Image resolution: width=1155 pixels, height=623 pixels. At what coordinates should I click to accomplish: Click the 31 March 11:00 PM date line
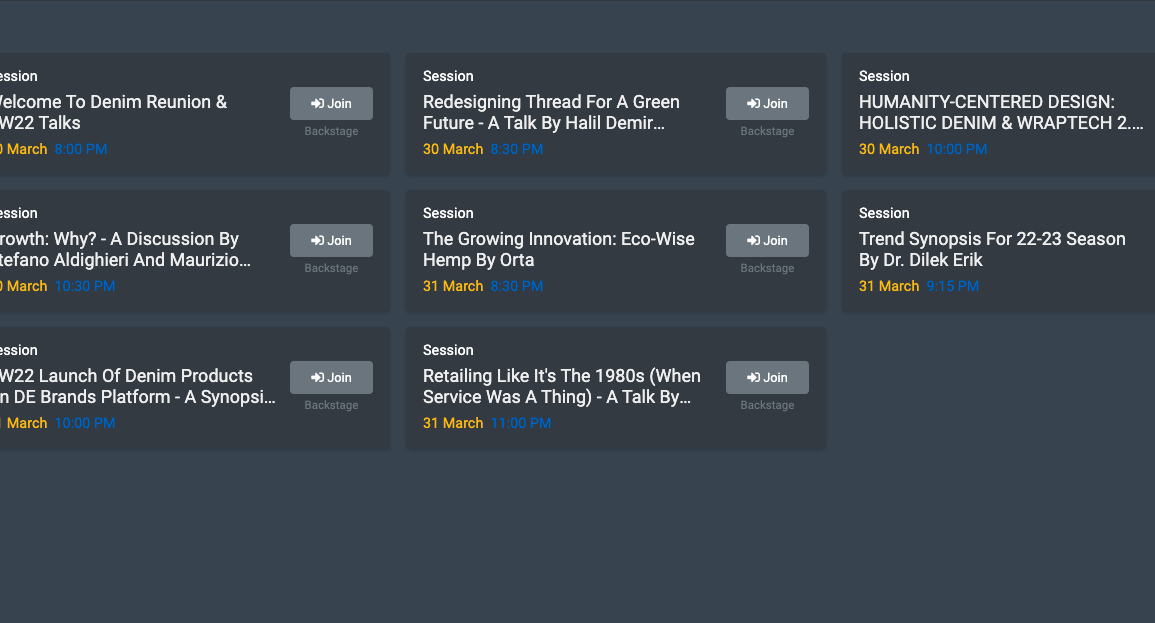(487, 423)
